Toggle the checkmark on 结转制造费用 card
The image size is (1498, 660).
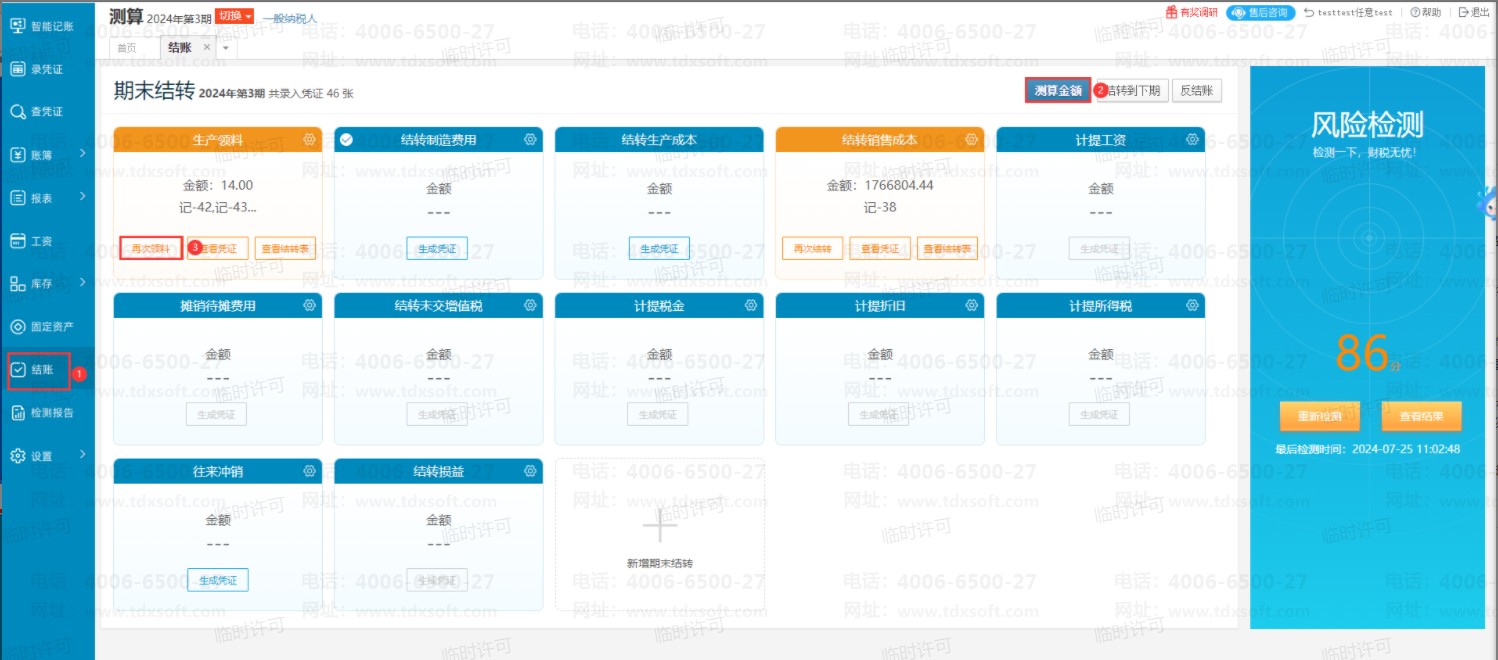[x=346, y=139]
